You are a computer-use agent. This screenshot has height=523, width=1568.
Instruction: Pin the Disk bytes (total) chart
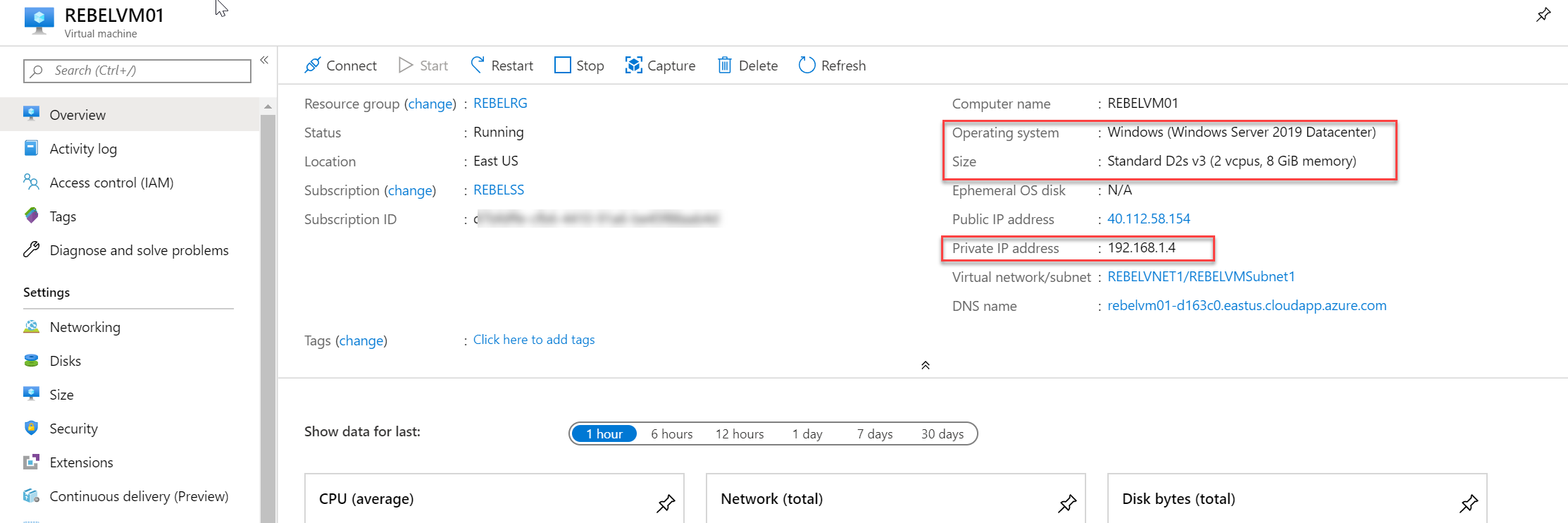pyautogui.click(x=1469, y=503)
